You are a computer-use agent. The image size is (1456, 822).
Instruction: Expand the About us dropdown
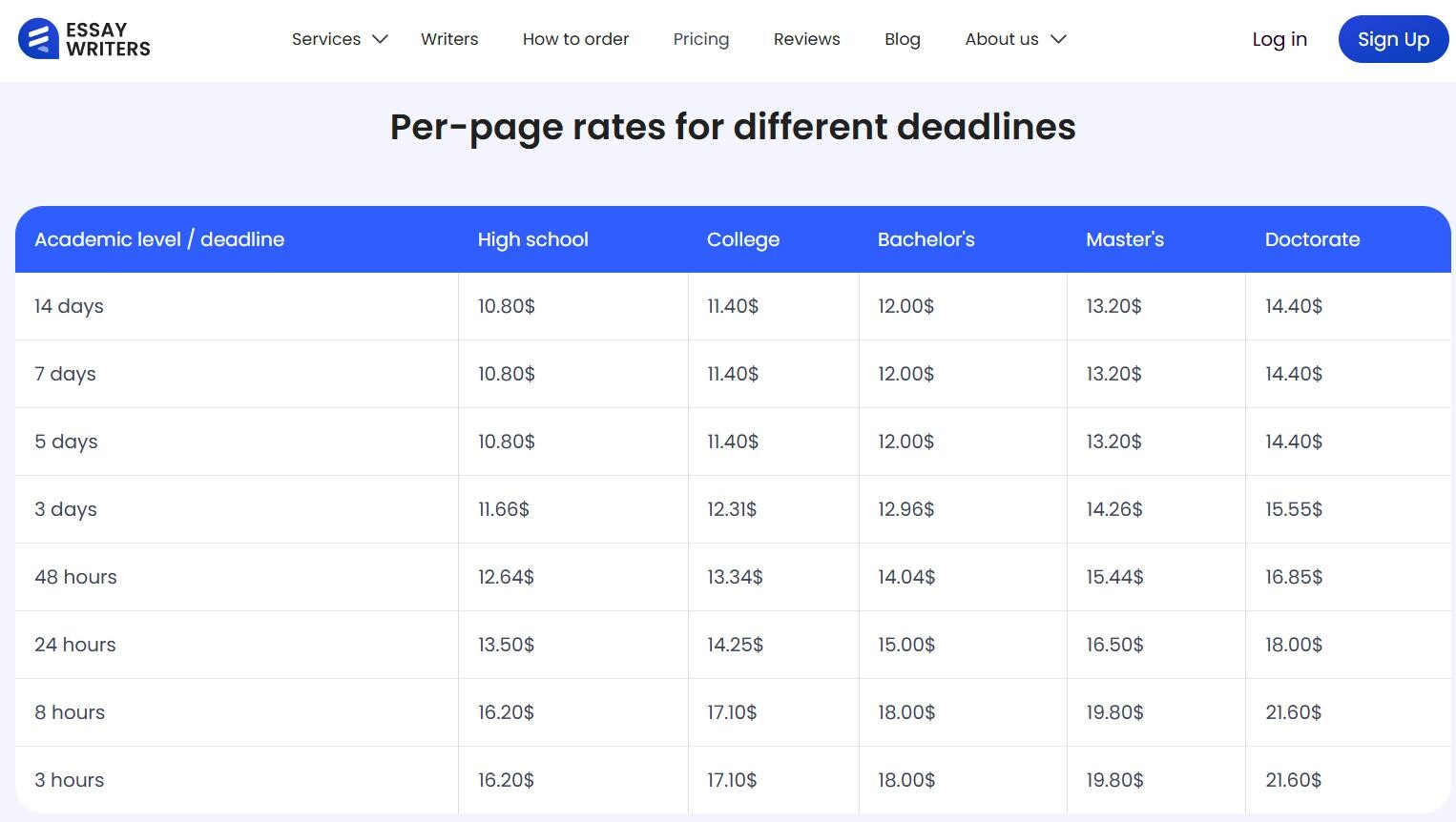[x=1002, y=39]
